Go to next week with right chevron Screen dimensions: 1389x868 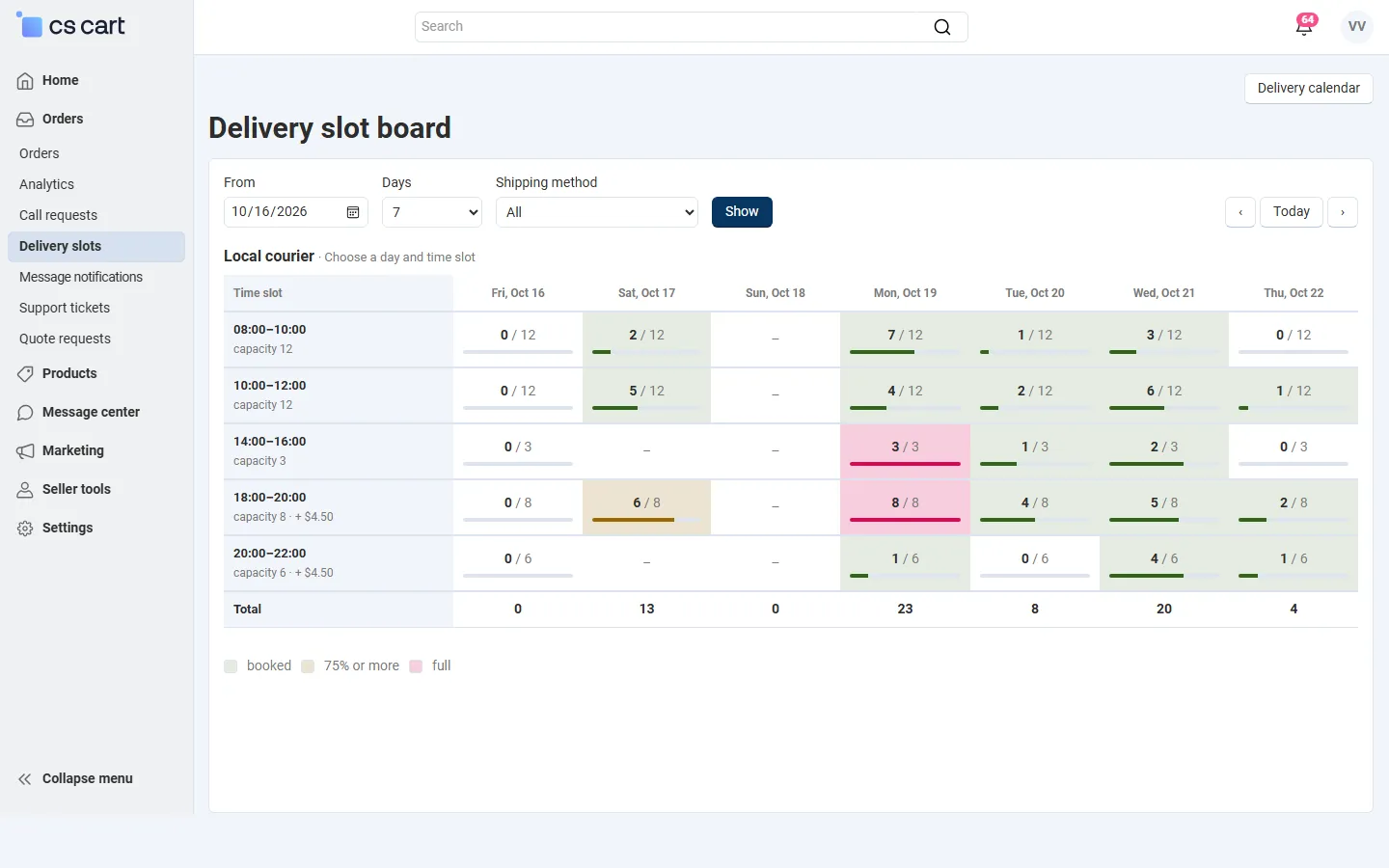click(x=1343, y=212)
